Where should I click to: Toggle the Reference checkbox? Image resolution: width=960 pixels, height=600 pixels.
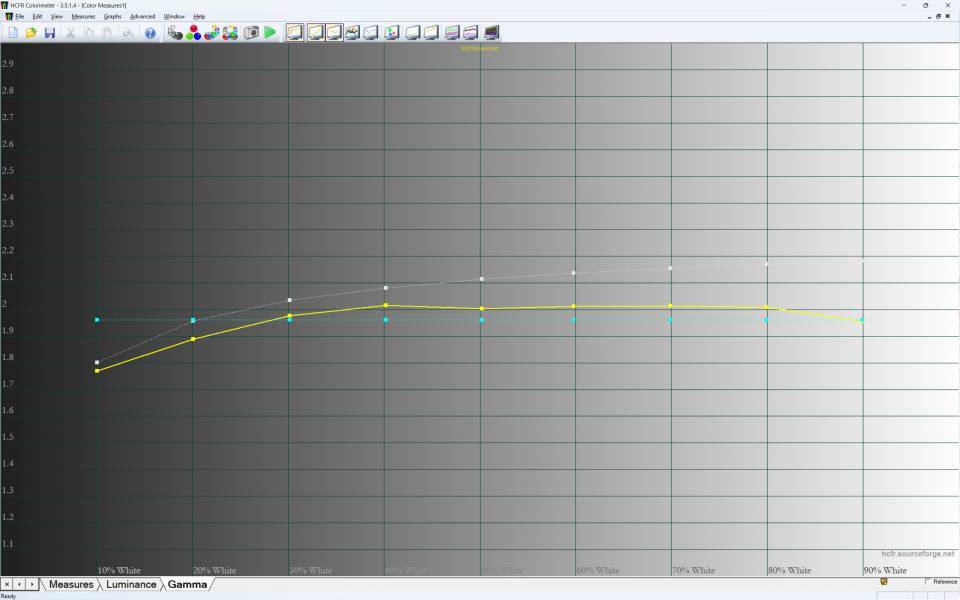928,581
